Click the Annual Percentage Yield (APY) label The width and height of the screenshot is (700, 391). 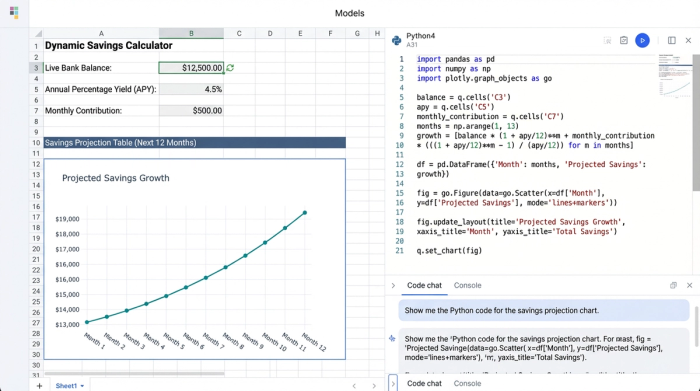100,89
